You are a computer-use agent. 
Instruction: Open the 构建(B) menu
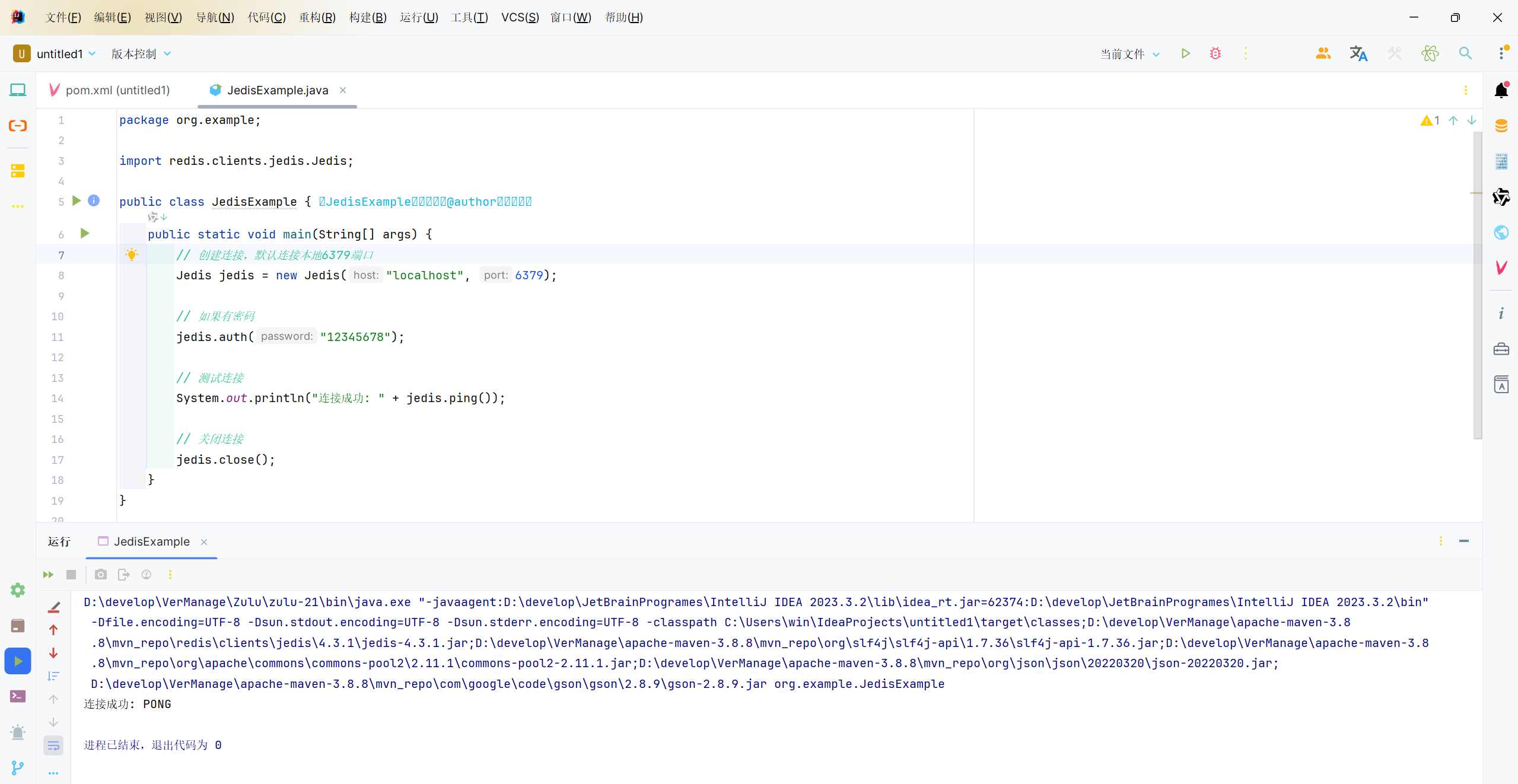click(368, 17)
